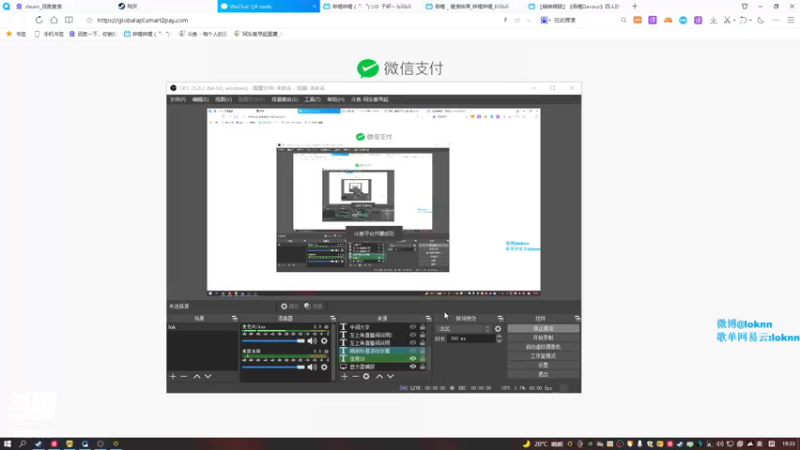
Task: Remove selected source with the Sources minus icon
Action: [x=355, y=377]
